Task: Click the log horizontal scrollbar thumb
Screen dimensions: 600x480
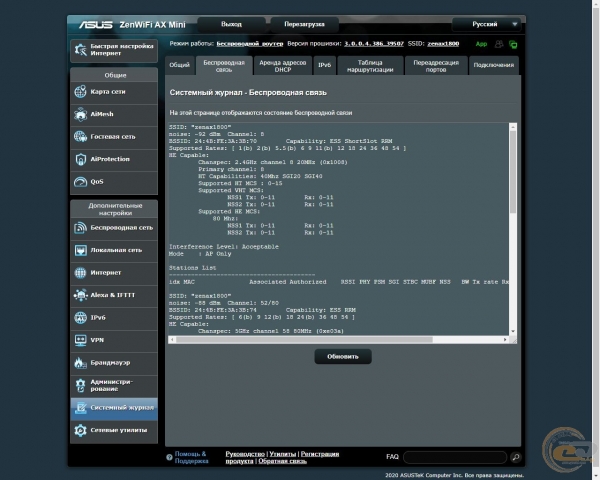Action: pos(304,340)
